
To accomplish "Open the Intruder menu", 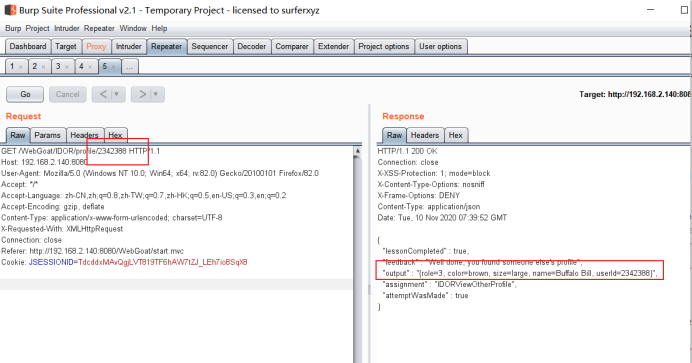I will click(67, 28).
